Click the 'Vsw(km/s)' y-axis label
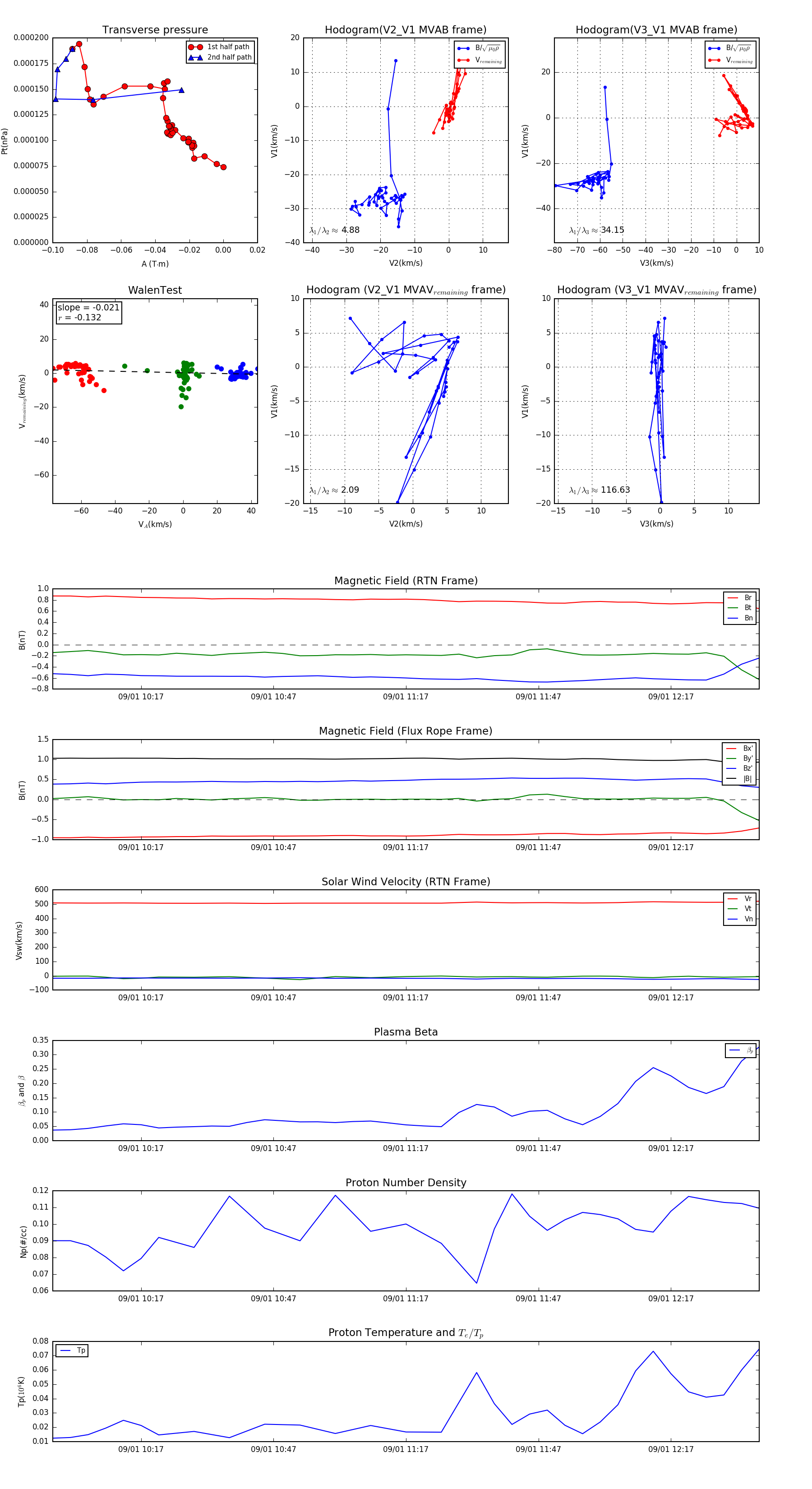Image resolution: width=812 pixels, height=1489 pixels. click(19, 940)
